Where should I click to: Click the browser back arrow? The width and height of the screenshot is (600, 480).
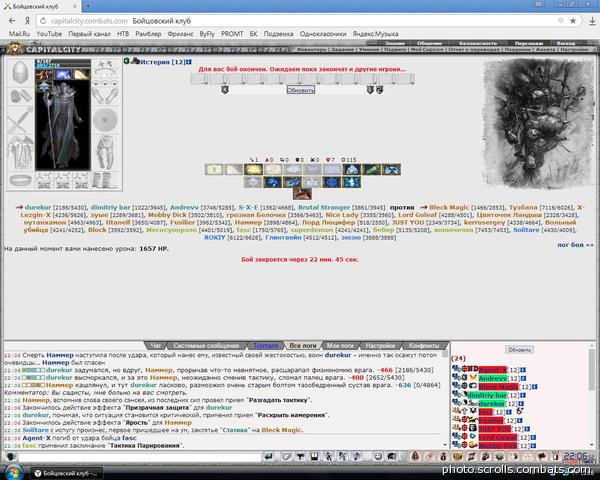[12, 21]
